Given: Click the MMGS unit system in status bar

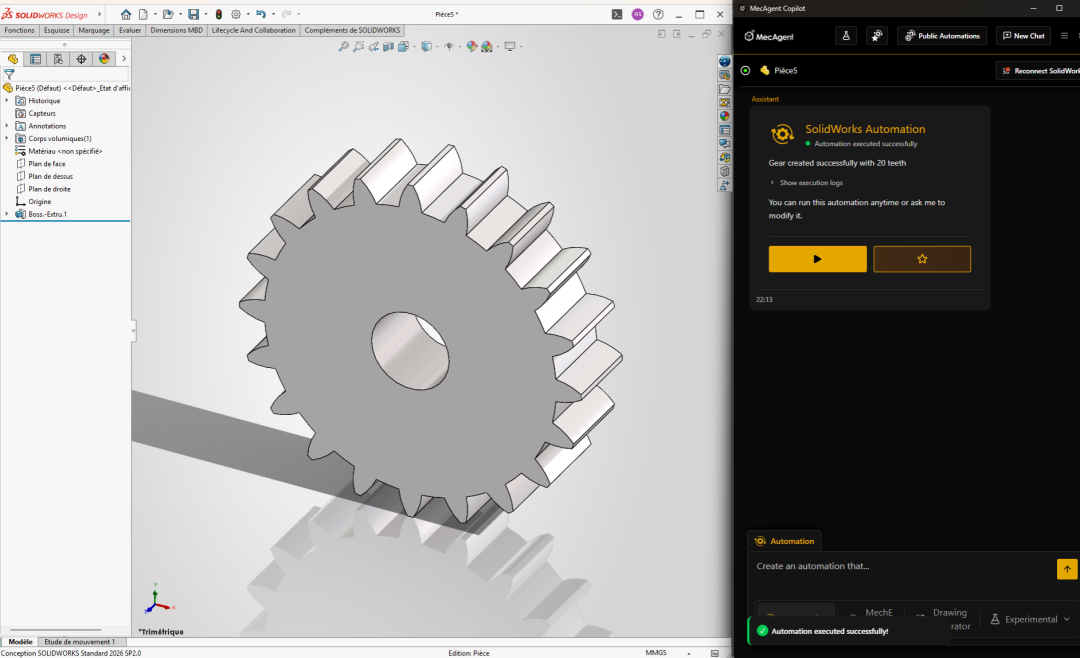Looking at the screenshot, I should tap(656, 652).
